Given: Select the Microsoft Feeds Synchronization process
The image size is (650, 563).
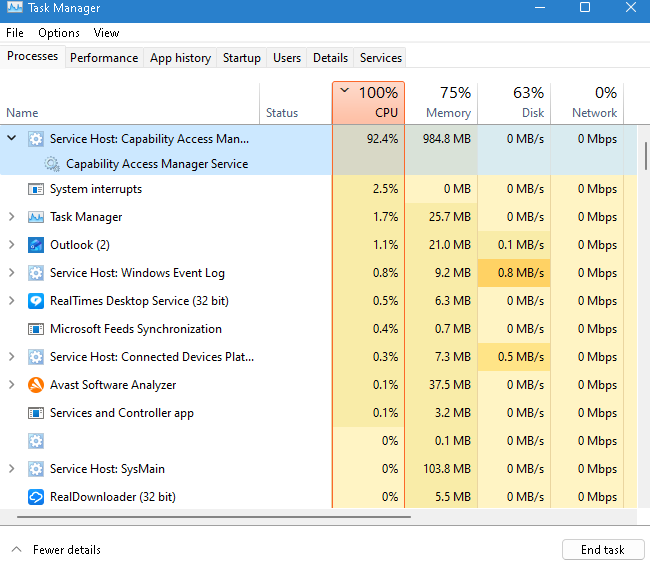Looking at the screenshot, I should [318, 329].
